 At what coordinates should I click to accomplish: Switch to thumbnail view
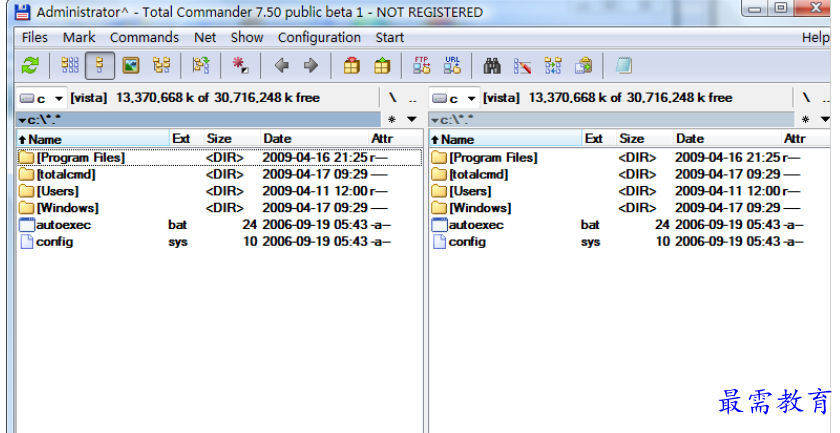131,66
